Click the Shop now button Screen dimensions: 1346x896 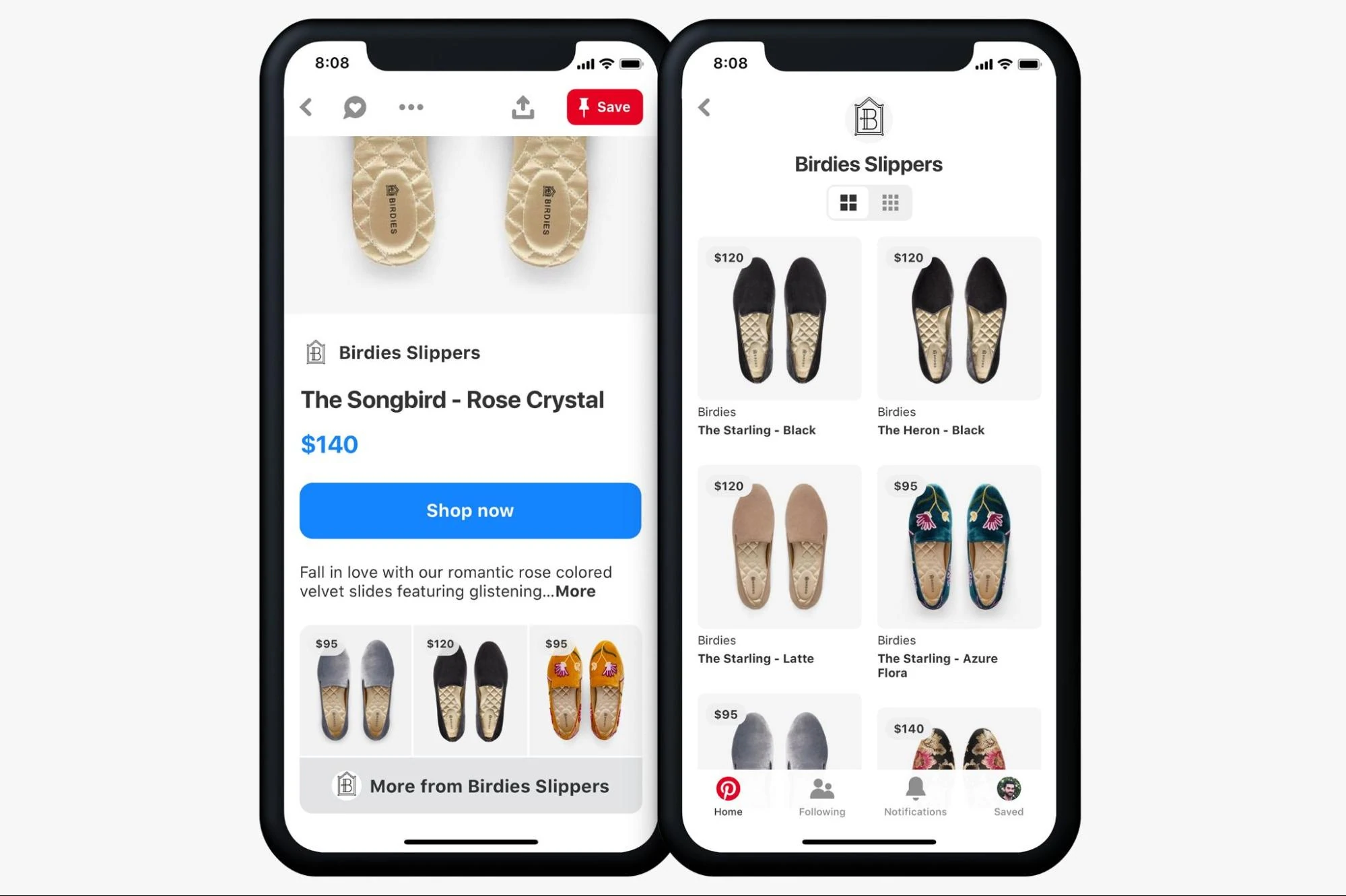[x=470, y=510]
